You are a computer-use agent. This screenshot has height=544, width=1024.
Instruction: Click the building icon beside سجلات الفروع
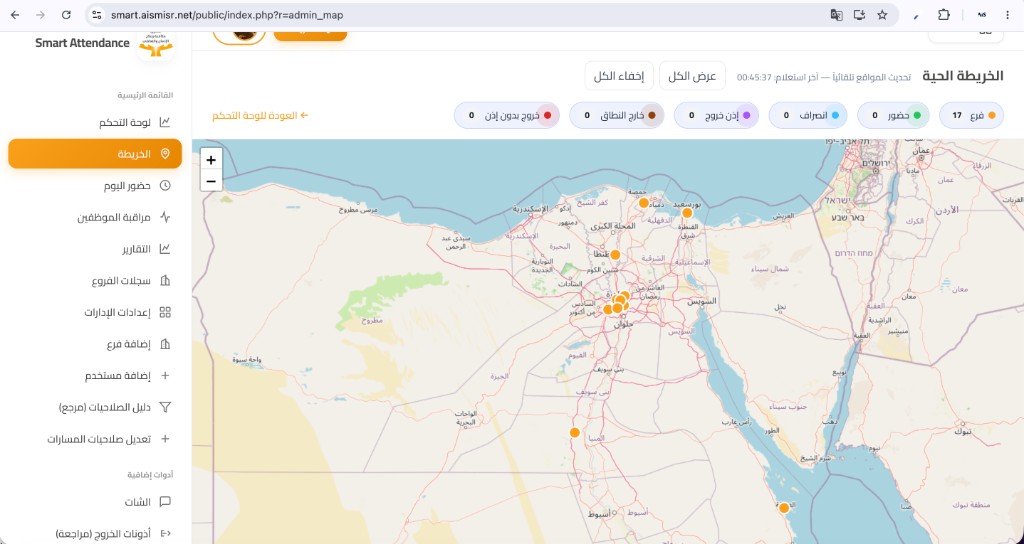tap(165, 281)
